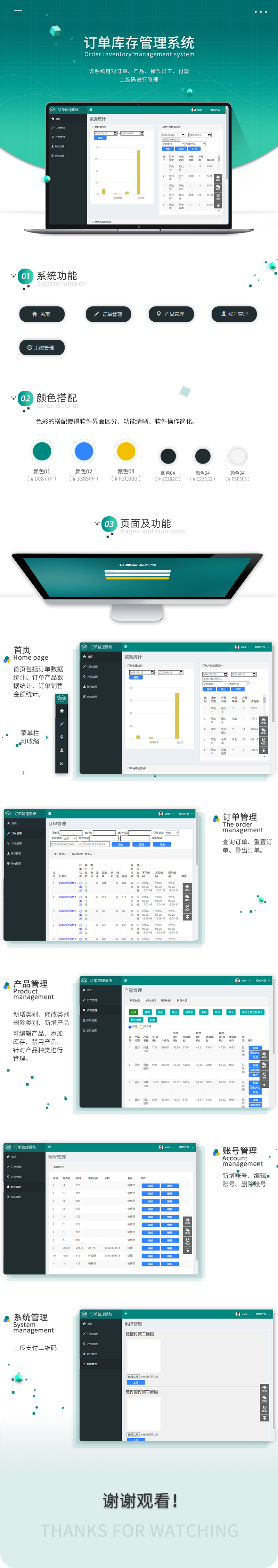Click pencil icon in collapsed sidebar

pos(62,724)
